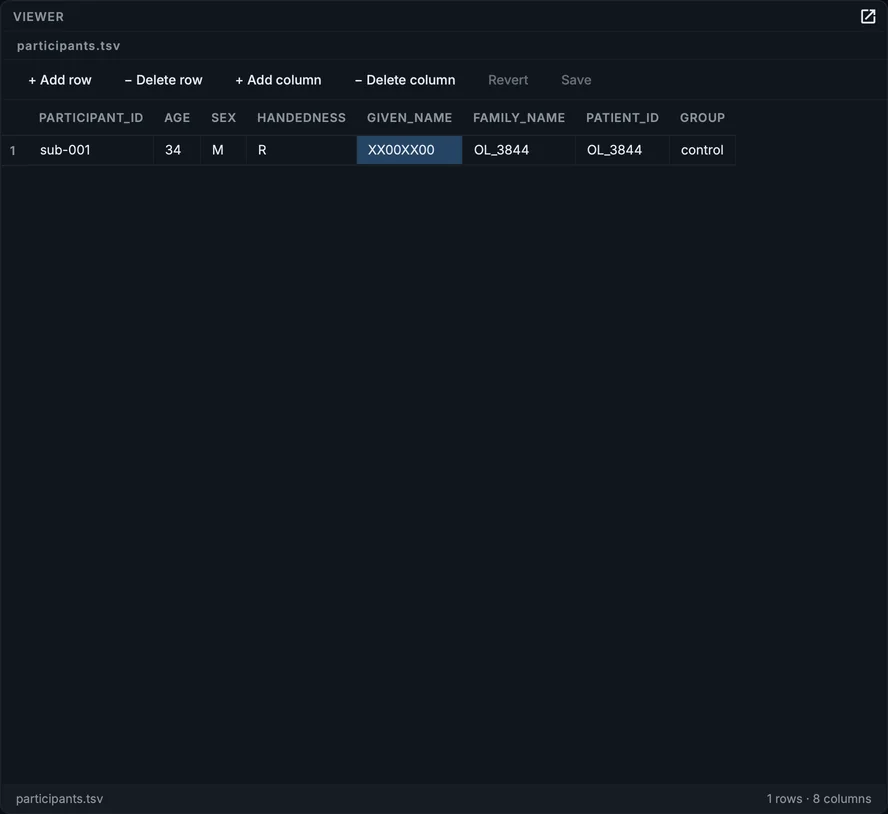Click the Delete row button

click(163, 80)
